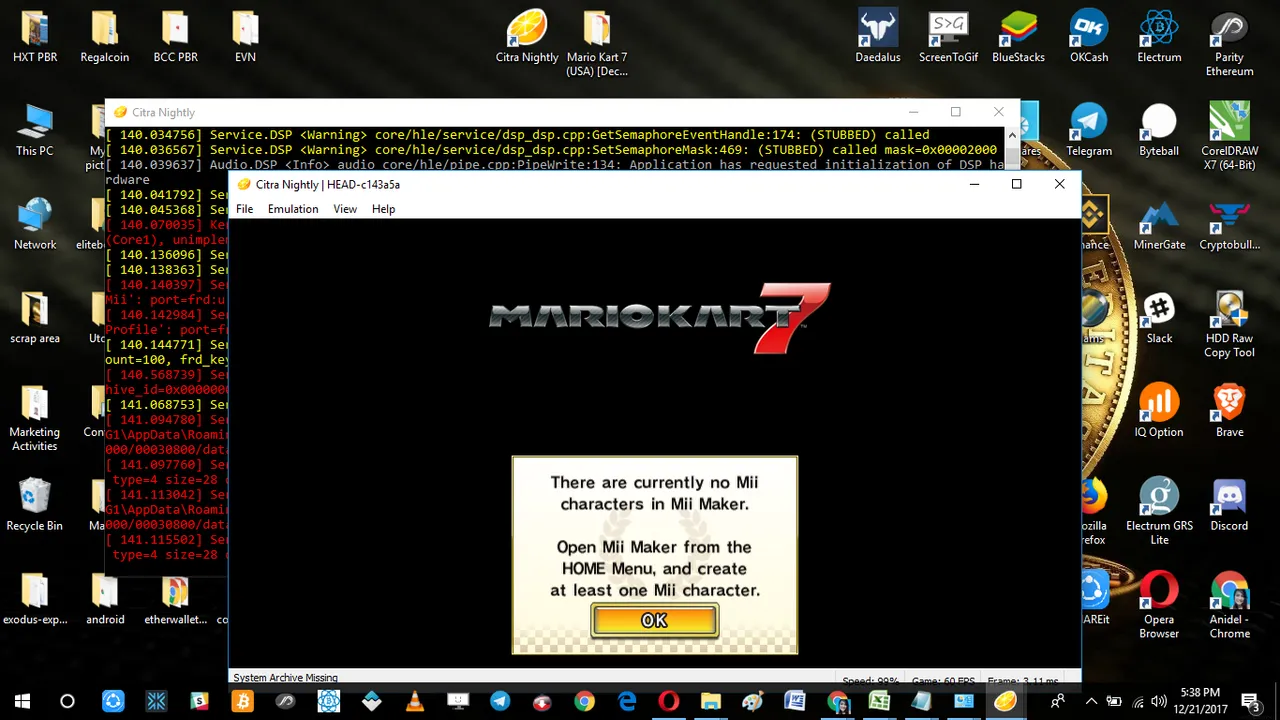Launch Electrum desktop shortcut
Image resolution: width=1280 pixels, height=720 pixels.
click(1159, 37)
